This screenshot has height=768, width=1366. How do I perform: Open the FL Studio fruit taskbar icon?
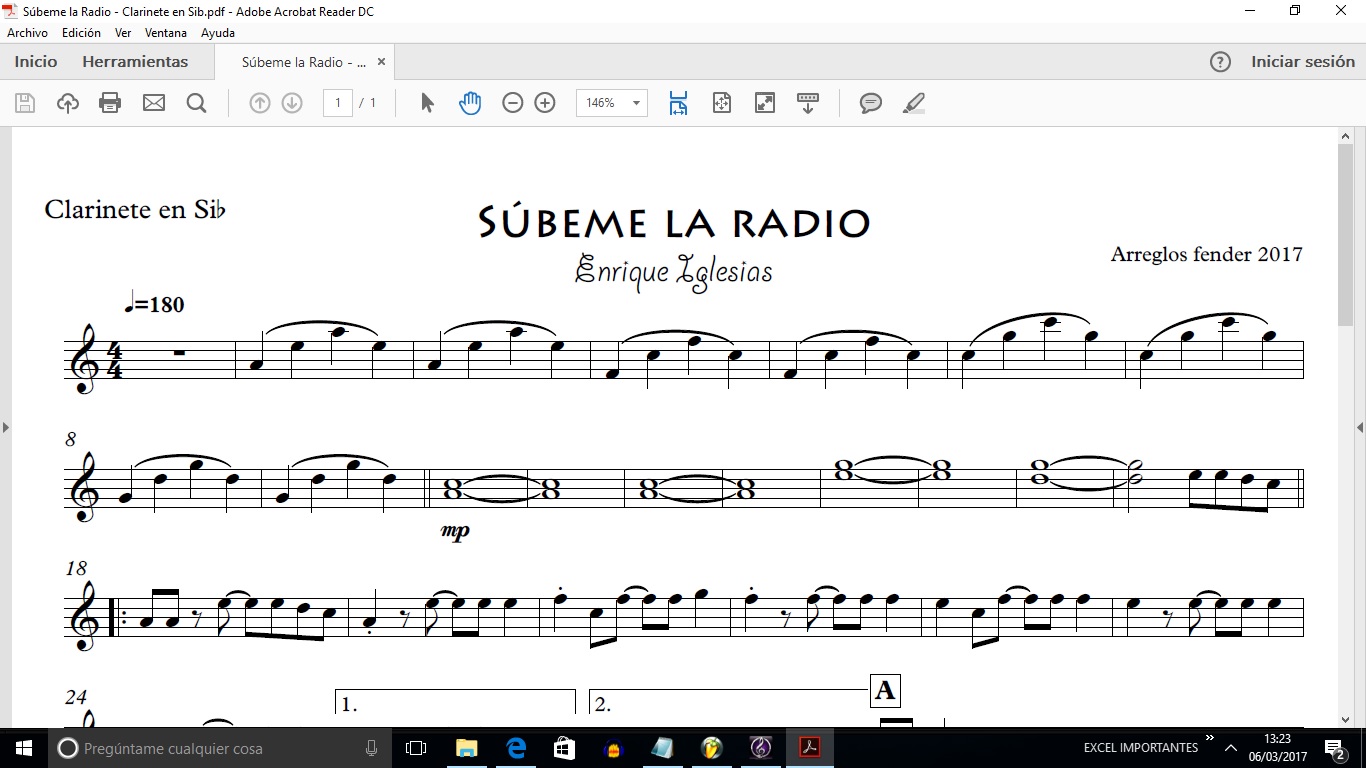(x=712, y=748)
